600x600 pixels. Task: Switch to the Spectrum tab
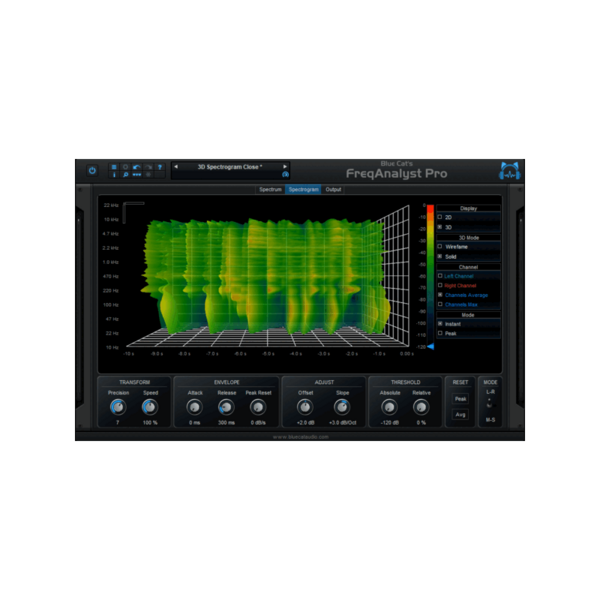click(270, 189)
